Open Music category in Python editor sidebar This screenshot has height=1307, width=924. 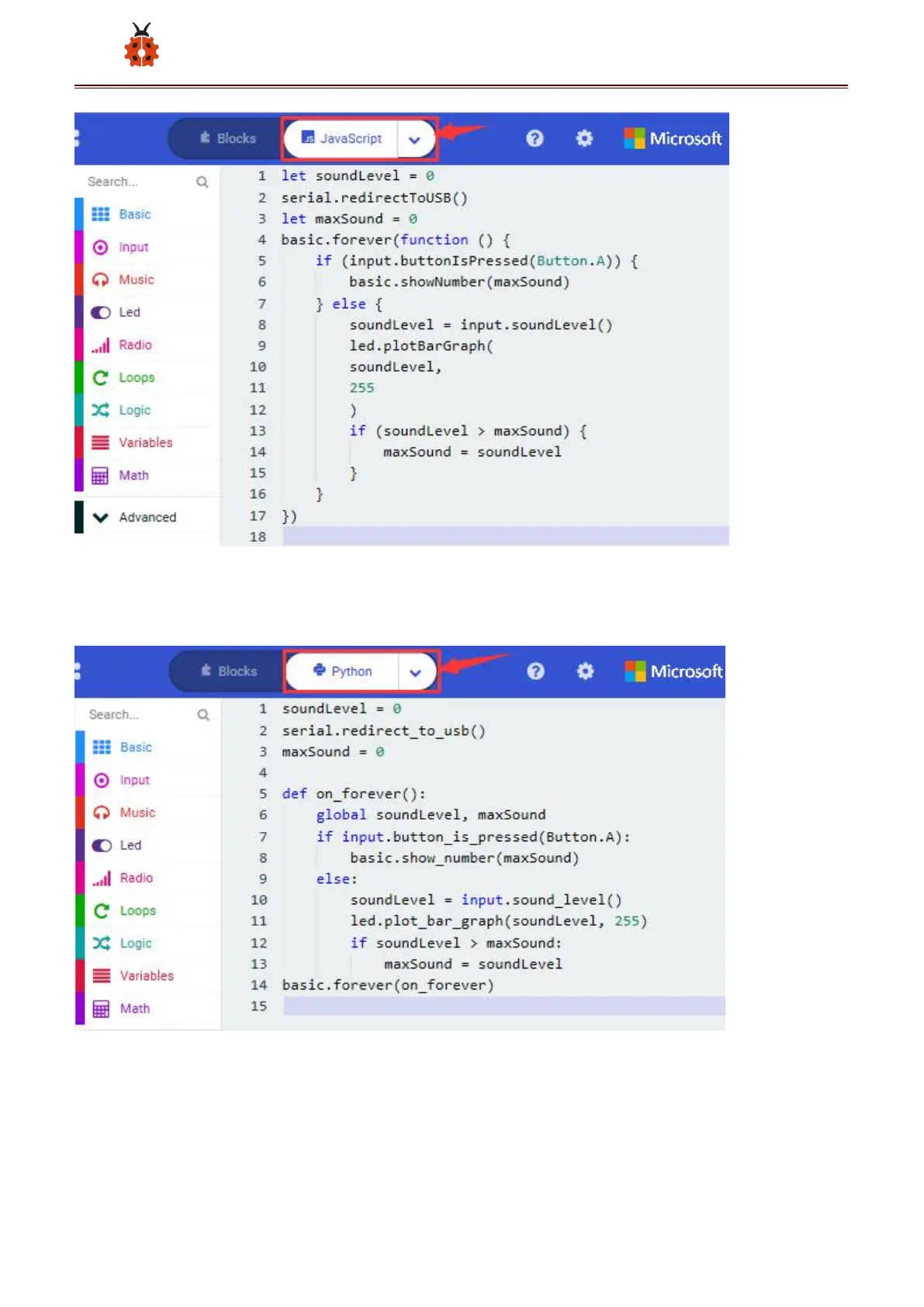[148, 813]
